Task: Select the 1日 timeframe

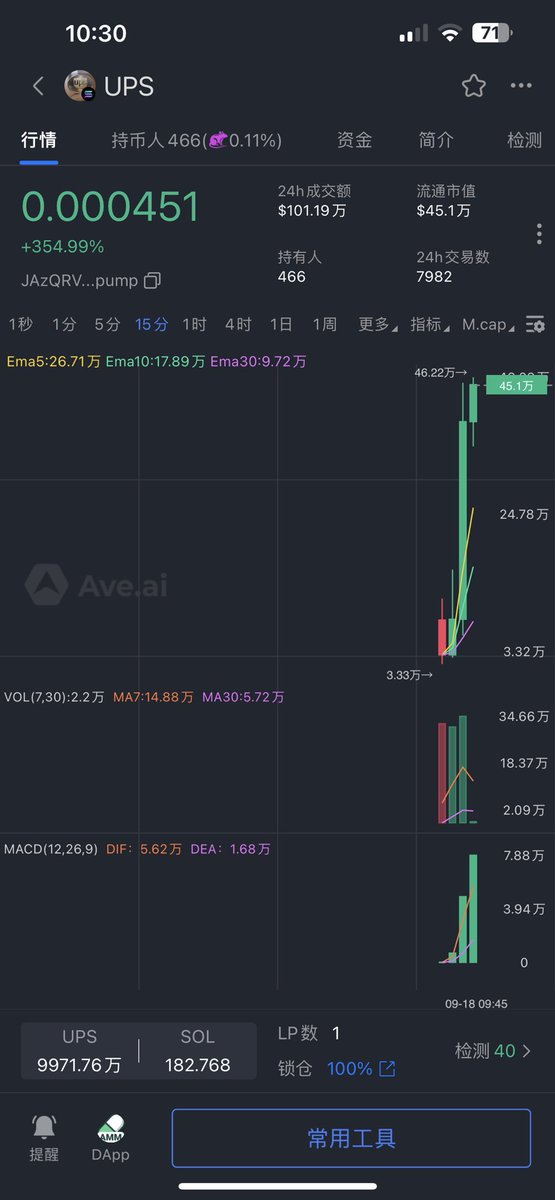Action: 281,324
